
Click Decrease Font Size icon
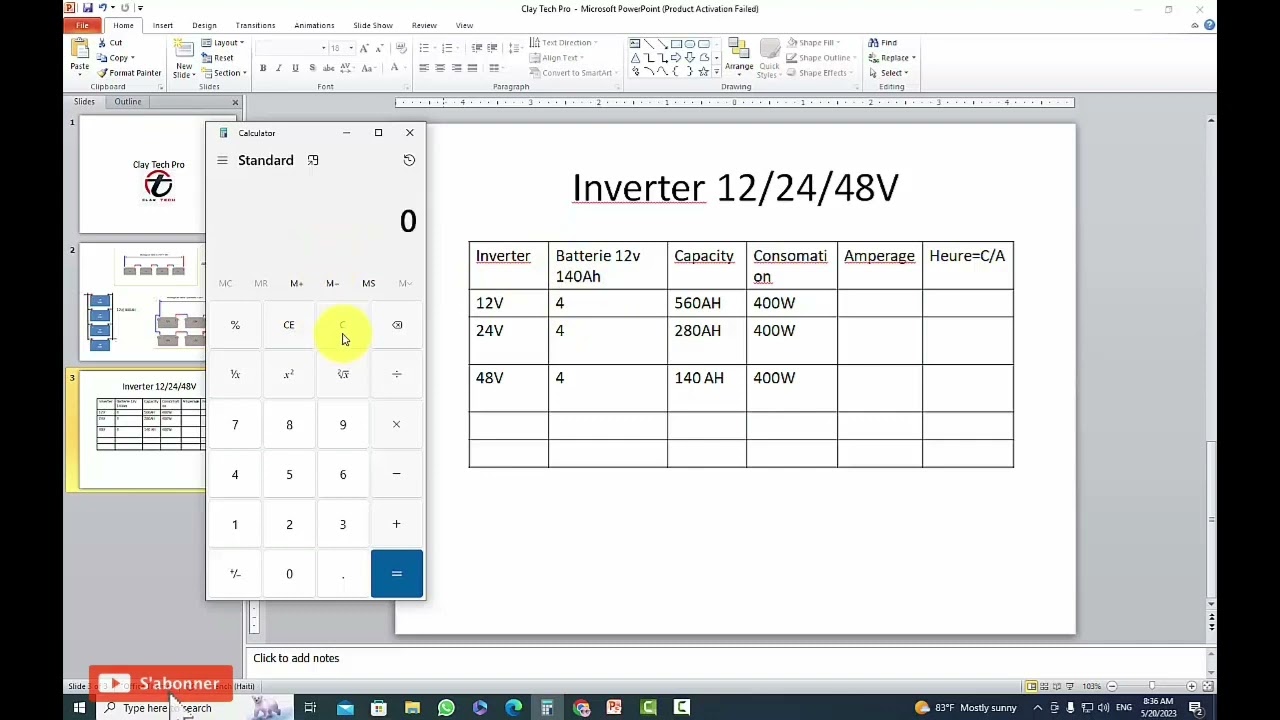point(380,48)
